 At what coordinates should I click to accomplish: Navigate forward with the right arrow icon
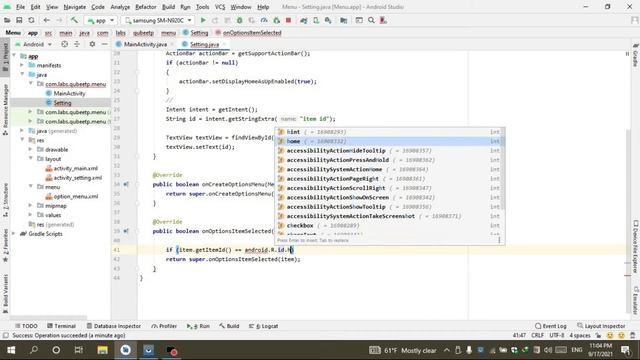click(59, 20)
